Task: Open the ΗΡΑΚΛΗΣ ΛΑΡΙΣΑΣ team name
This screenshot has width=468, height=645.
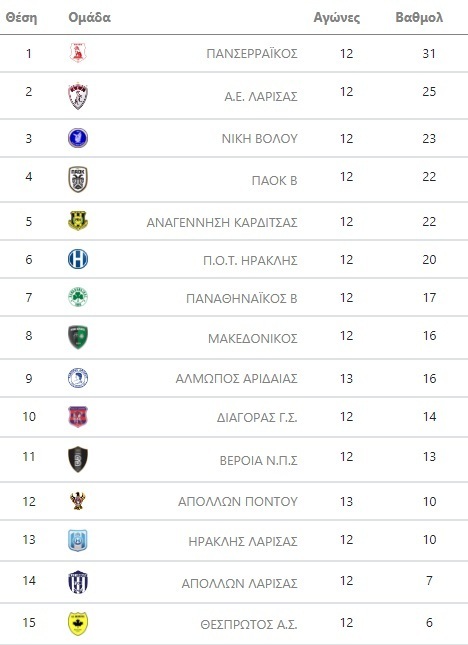Action: coord(243,541)
